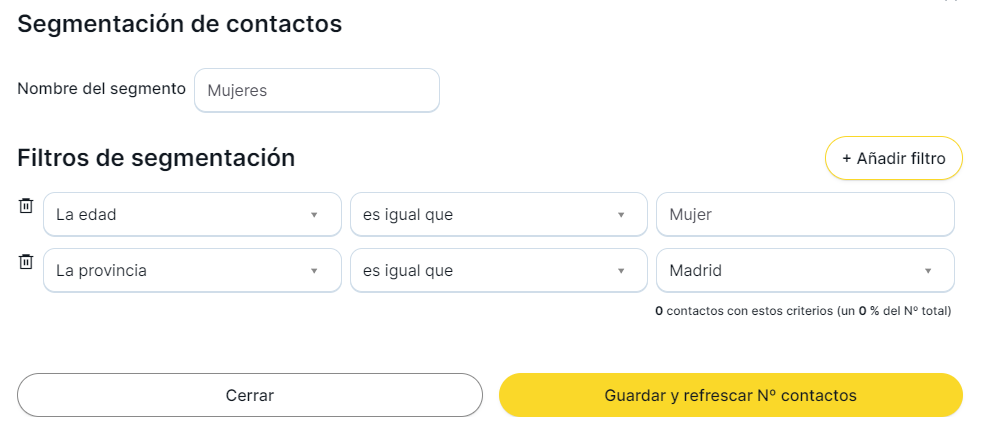Focus the Nombre del segmento text field
The height and width of the screenshot is (429, 992).
317,90
